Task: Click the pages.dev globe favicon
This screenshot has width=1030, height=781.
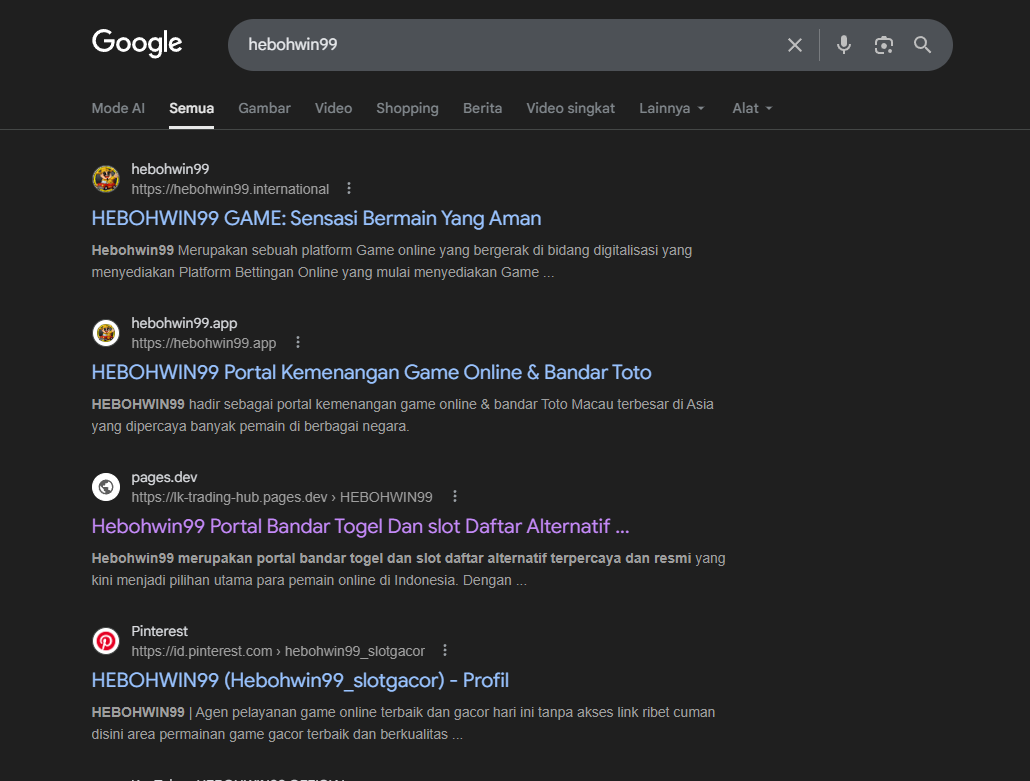Action: (x=106, y=487)
